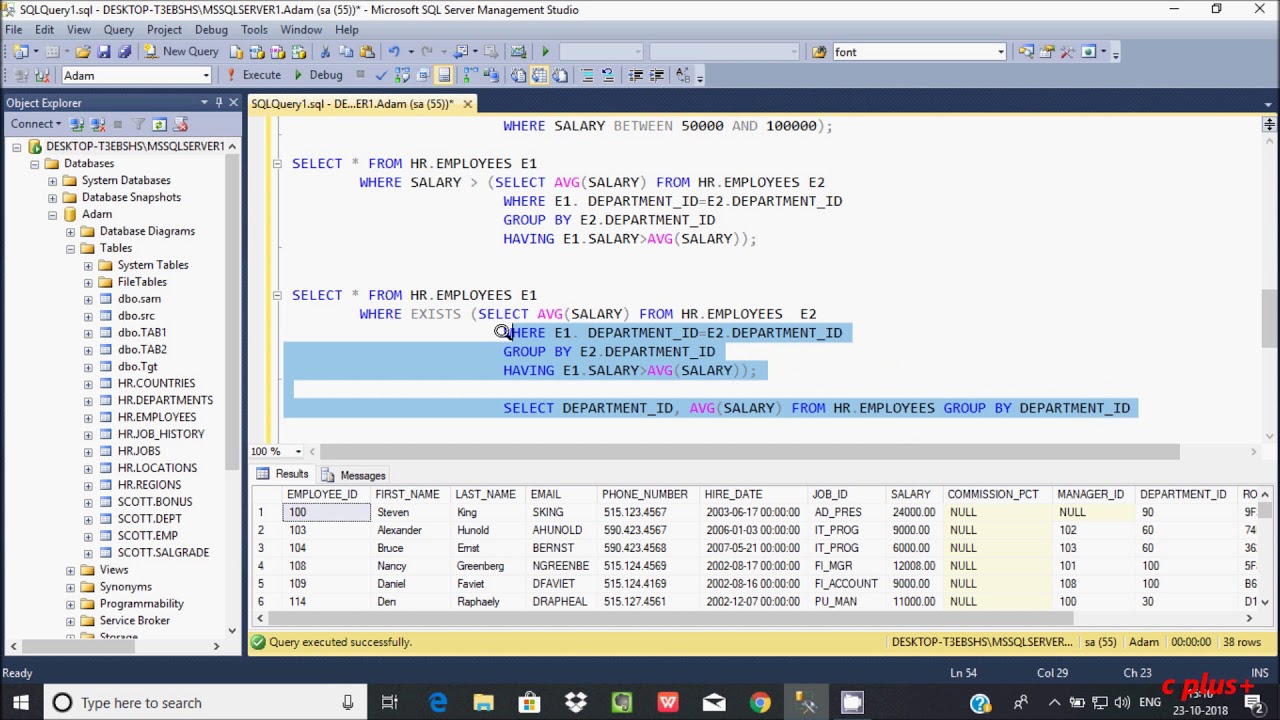The height and width of the screenshot is (720, 1280).
Task: Click the editor horizontal scrollbar
Action: click(748, 452)
